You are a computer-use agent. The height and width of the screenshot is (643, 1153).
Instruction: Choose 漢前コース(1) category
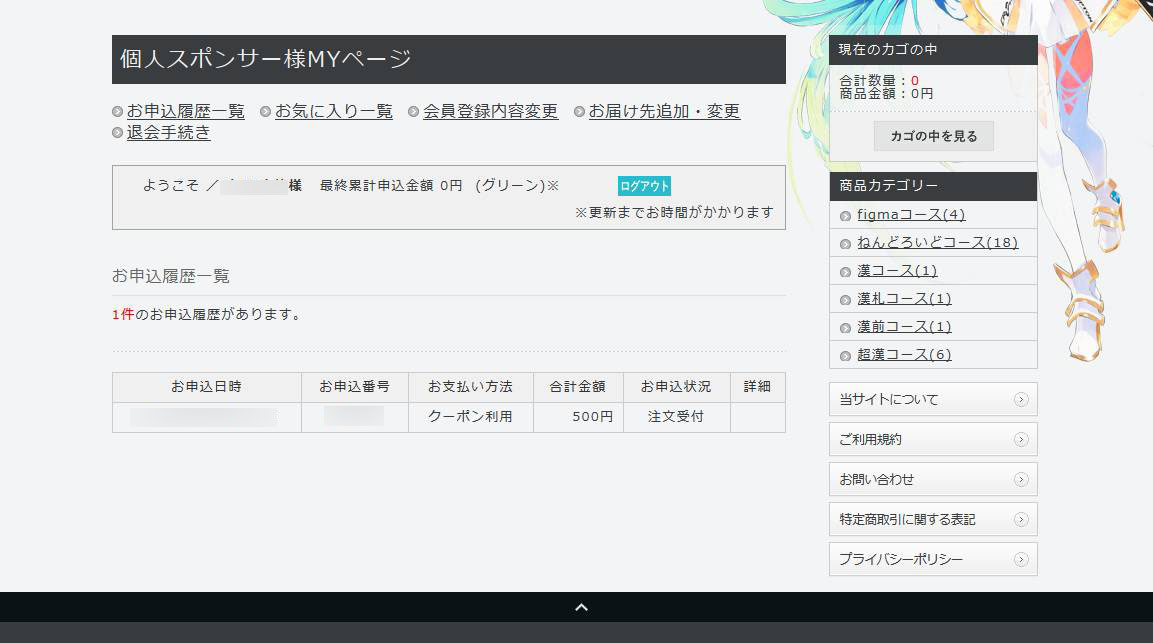(904, 327)
